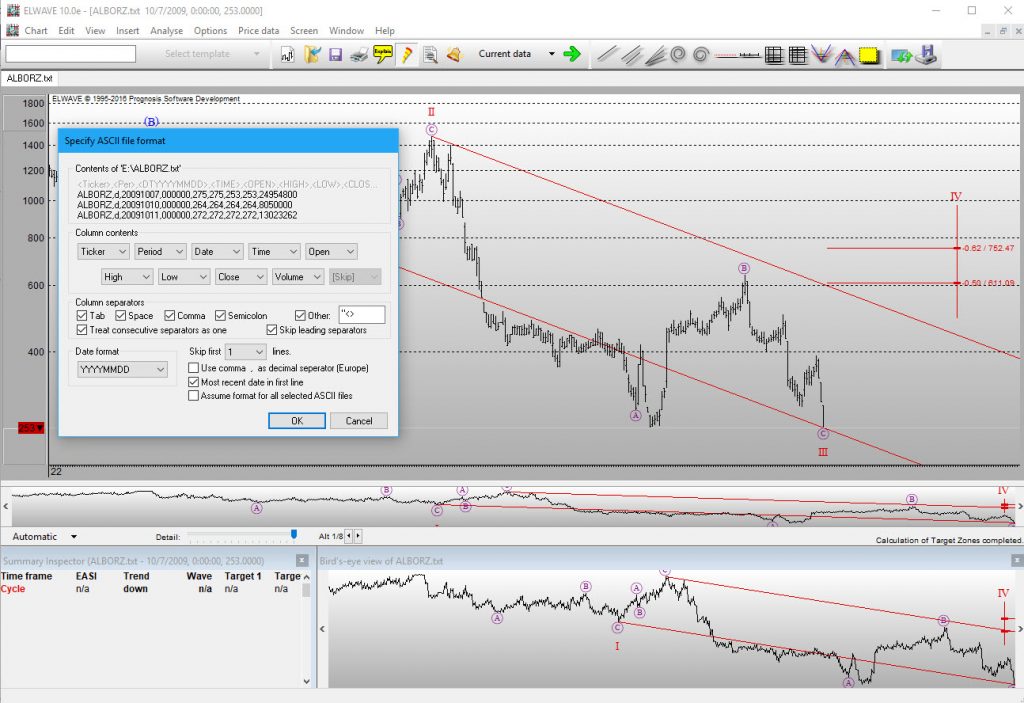The height and width of the screenshot is (703, 1024).
Task: Open the Ticker column dropdown
Action: [103, 252]
